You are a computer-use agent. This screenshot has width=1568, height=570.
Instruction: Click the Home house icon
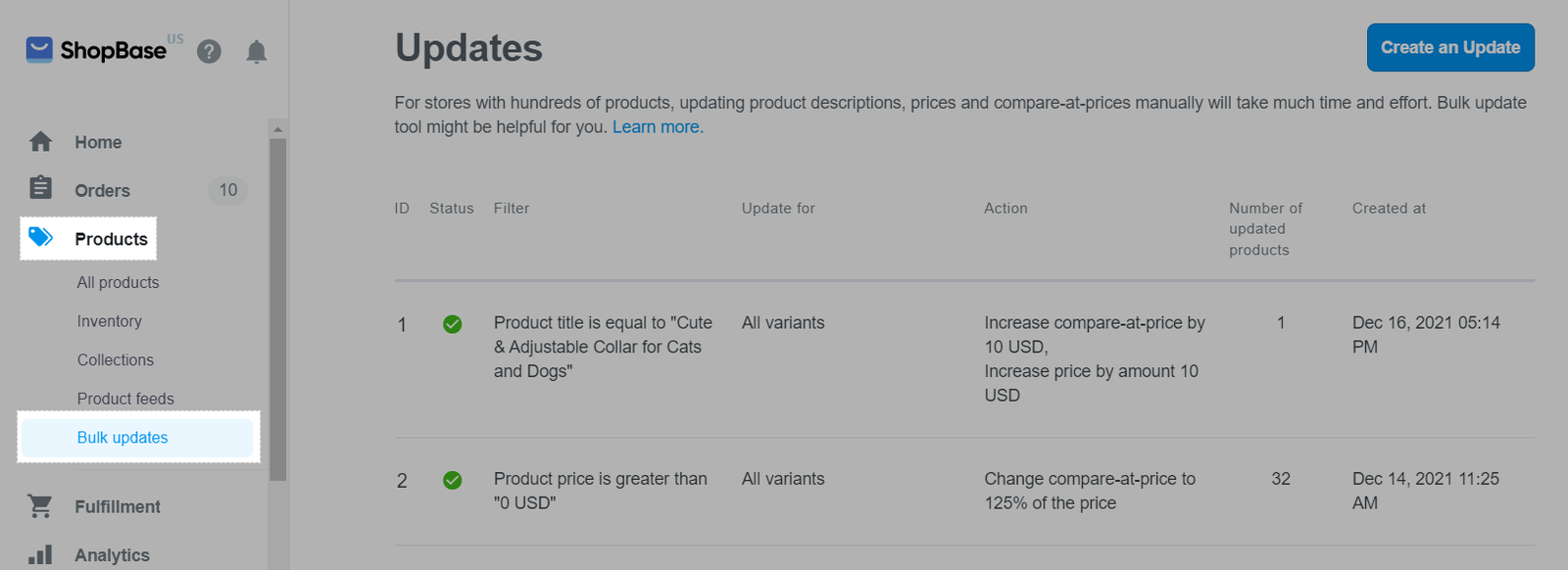[40, 142]
